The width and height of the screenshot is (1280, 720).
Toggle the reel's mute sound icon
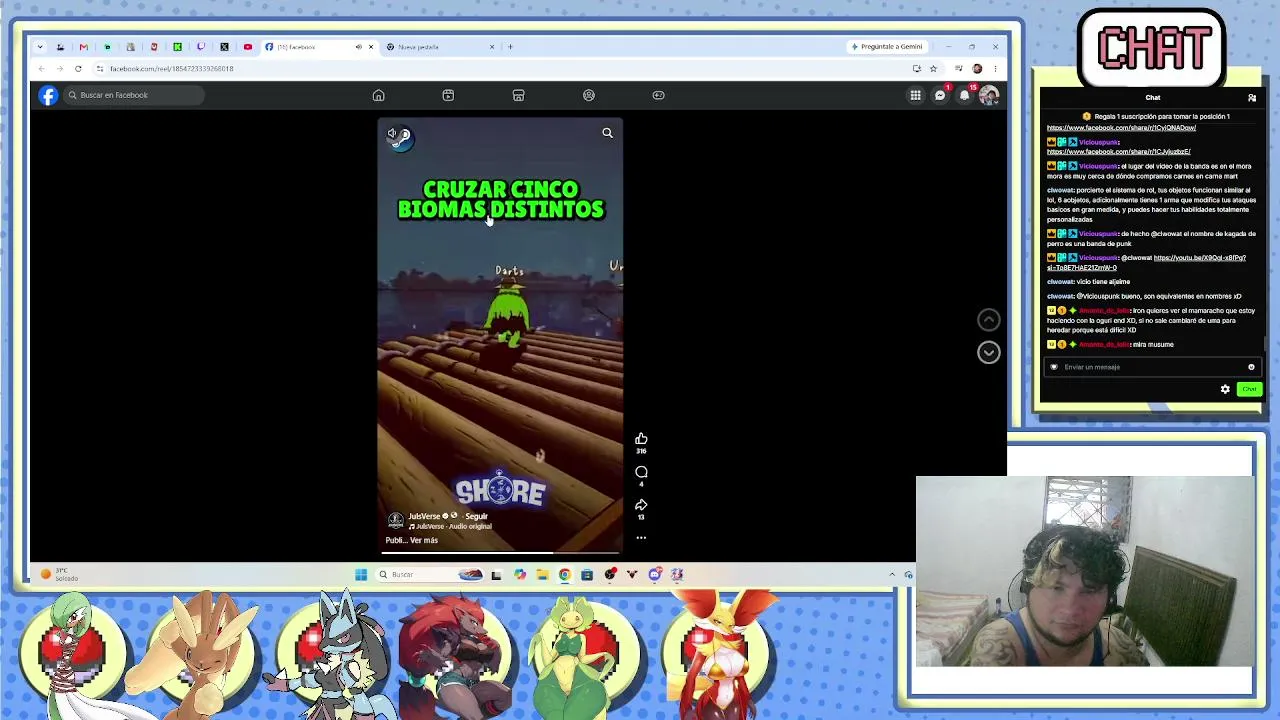393,134
